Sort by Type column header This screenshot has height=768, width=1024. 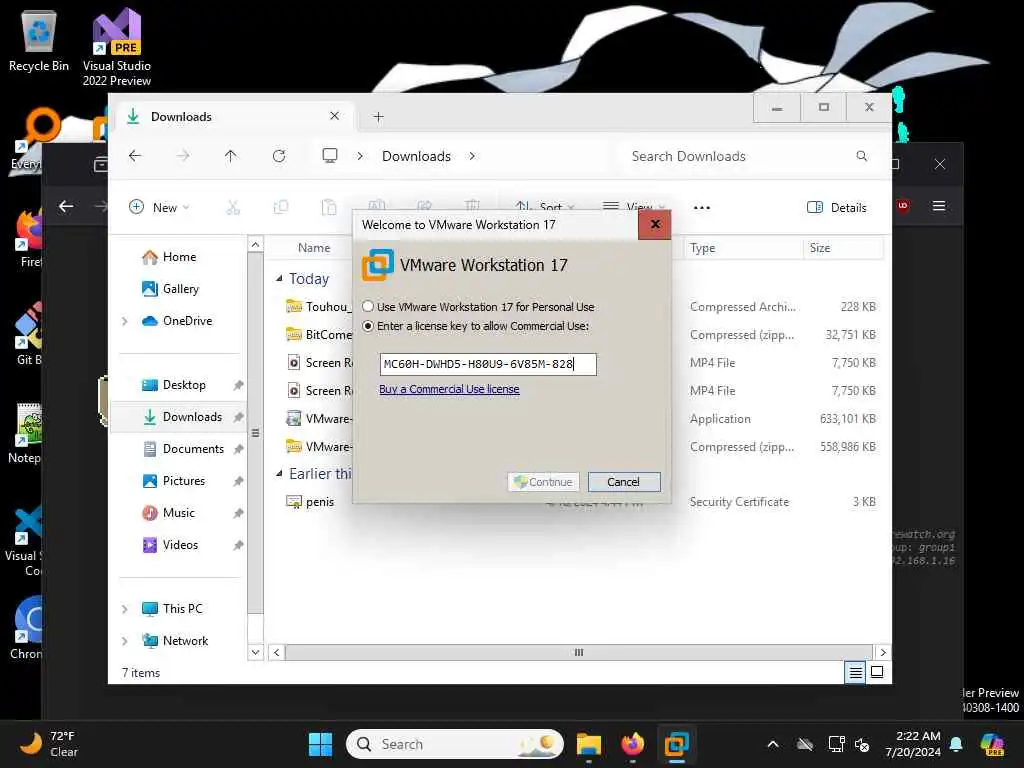703,248
